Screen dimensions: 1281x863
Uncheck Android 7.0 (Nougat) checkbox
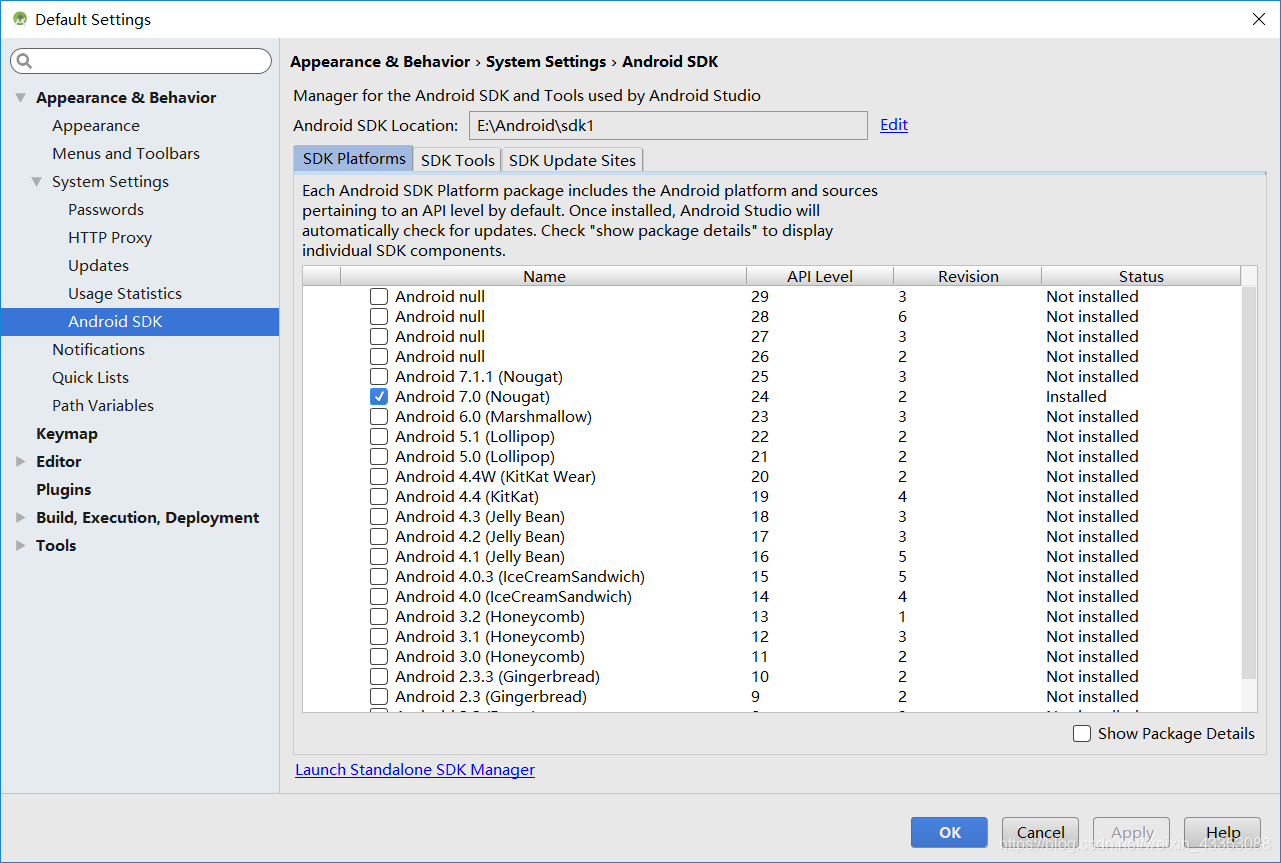379,396
